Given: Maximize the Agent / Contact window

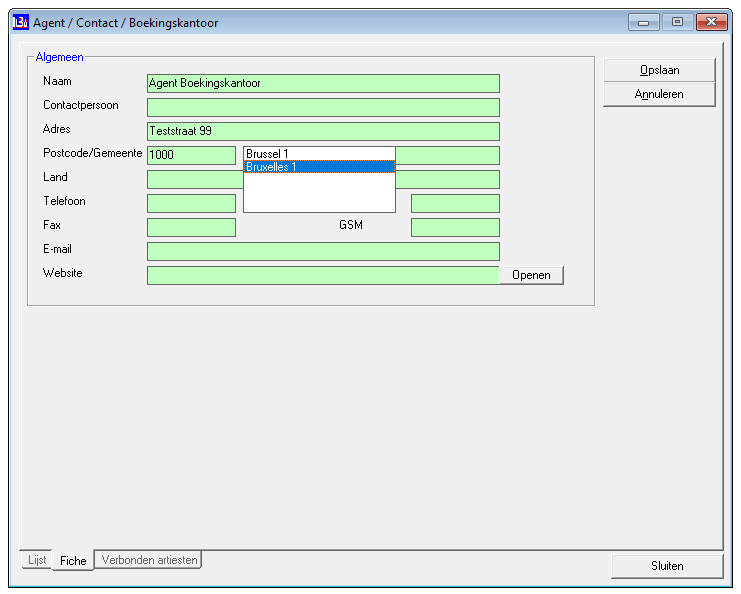Looking at the screenshot, I should tap(677, 22).
